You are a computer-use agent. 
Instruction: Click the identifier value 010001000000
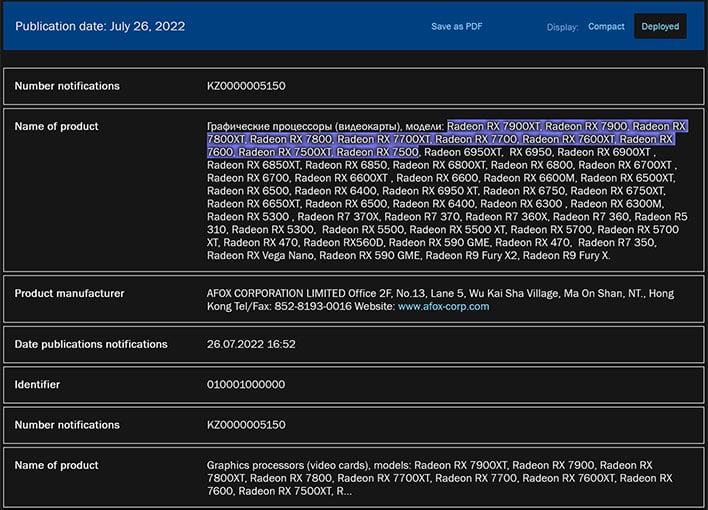pos(246,384)
